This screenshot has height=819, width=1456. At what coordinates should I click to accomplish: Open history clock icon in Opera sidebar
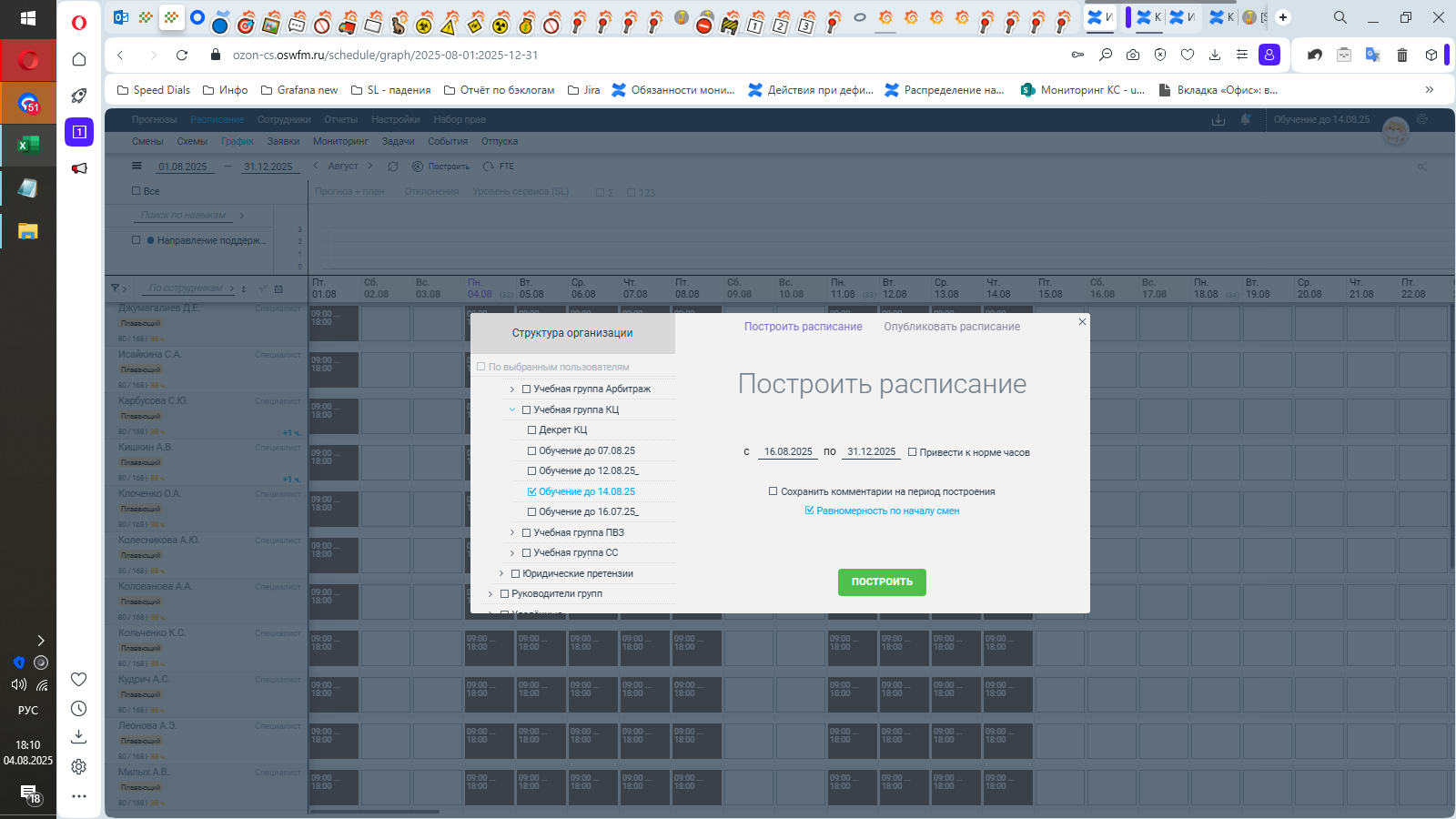(x=79, y=708)
